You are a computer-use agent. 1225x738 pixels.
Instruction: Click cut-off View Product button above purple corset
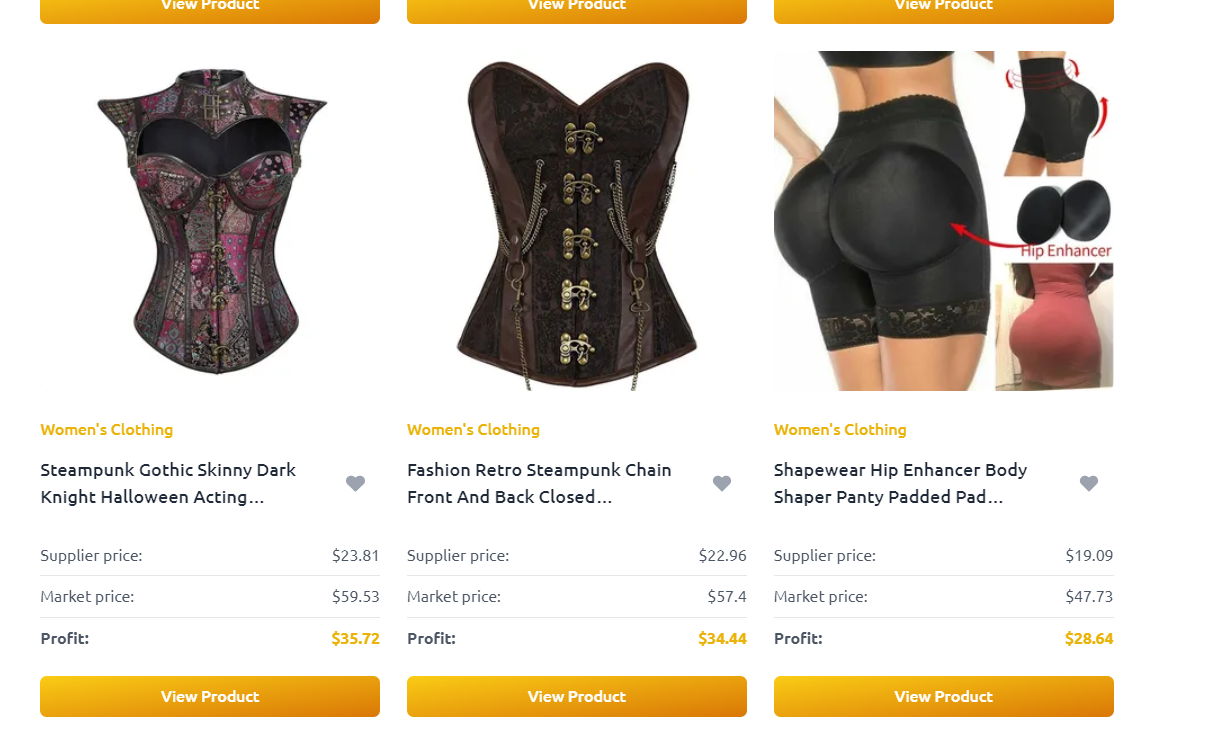click(x=210, y=11)
